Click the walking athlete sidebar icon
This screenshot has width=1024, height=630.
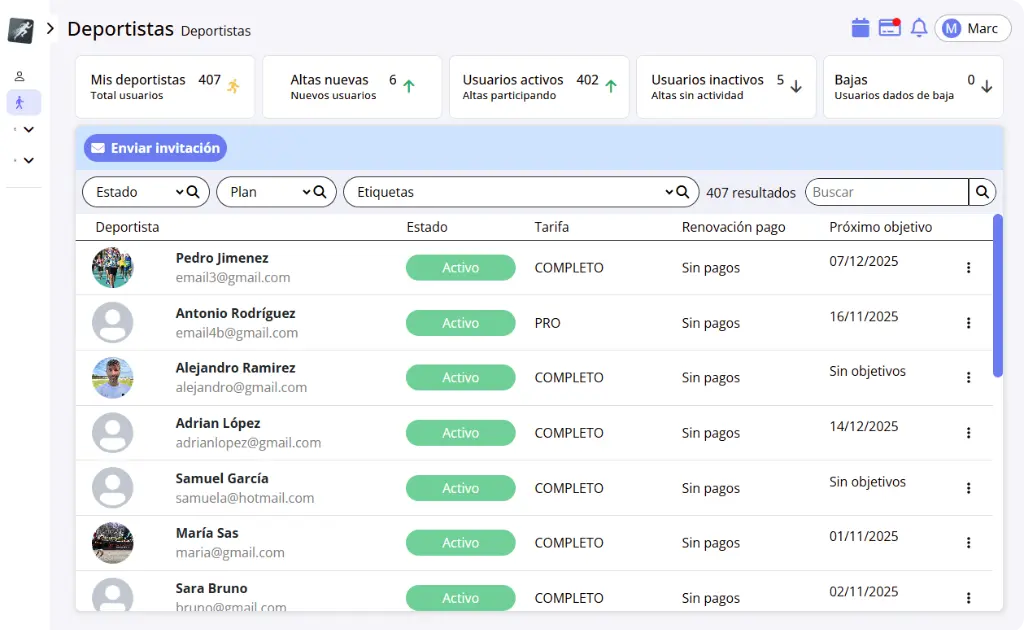20,102
